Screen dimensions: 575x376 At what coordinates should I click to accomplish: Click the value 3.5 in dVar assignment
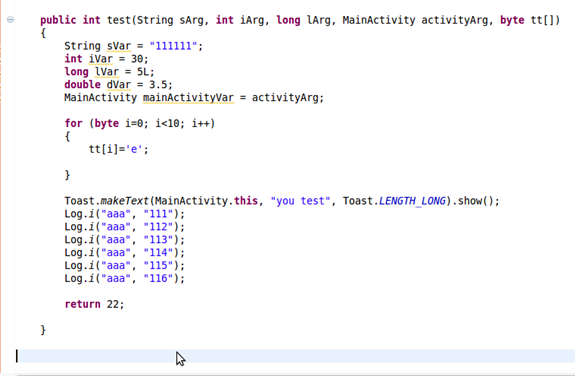(158, 84)
